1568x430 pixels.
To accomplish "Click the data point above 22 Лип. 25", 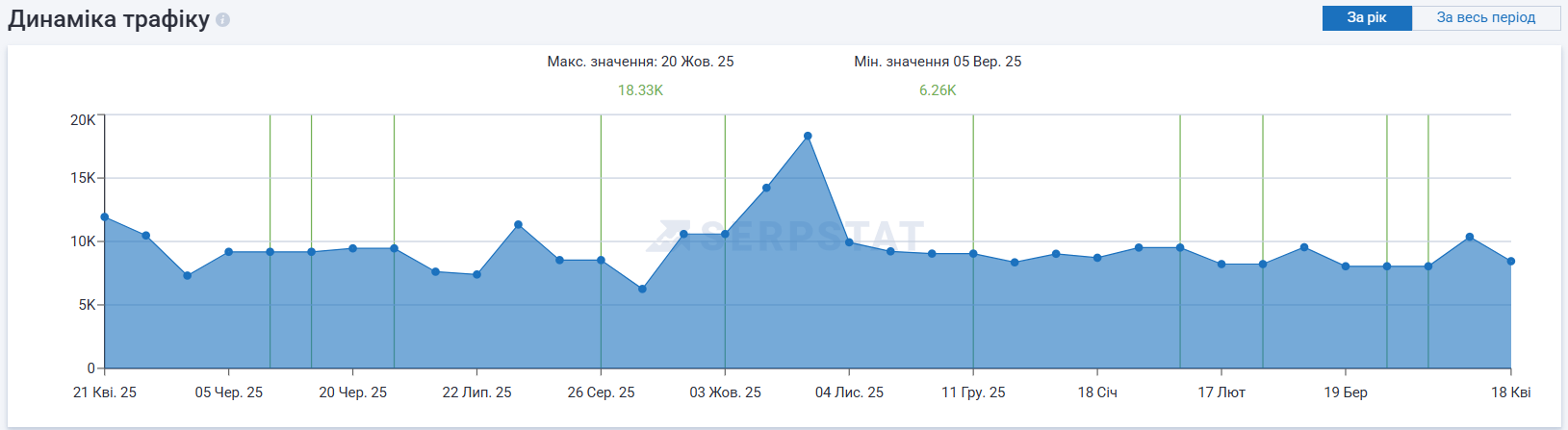I will click(476, 275).
